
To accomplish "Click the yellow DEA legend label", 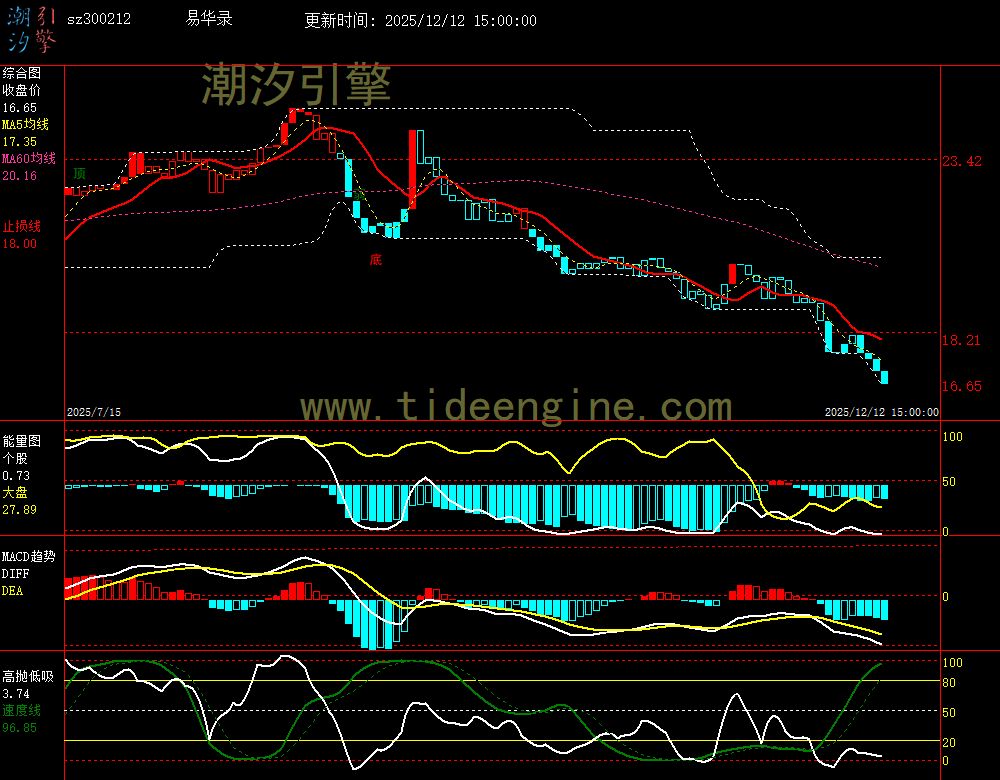I will click(12, 591).
